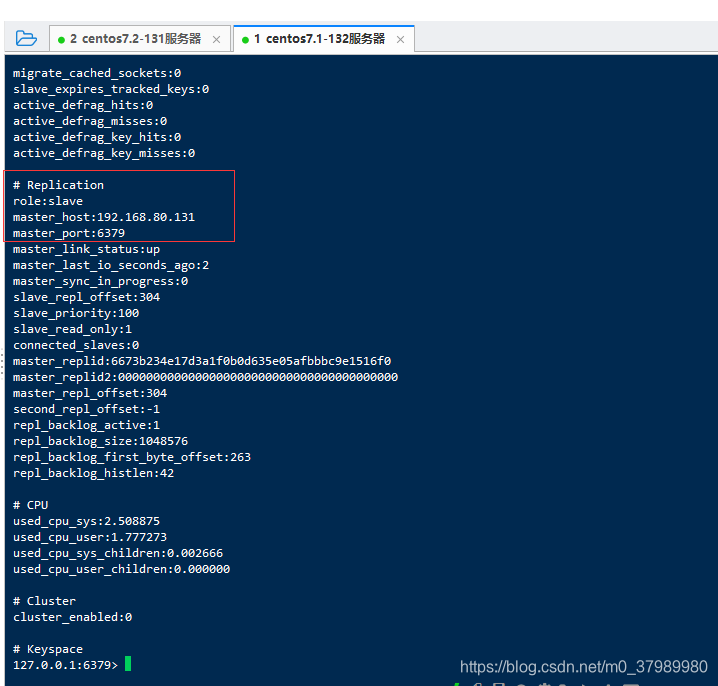Click slave_priority:100 line

pos(76,313)
